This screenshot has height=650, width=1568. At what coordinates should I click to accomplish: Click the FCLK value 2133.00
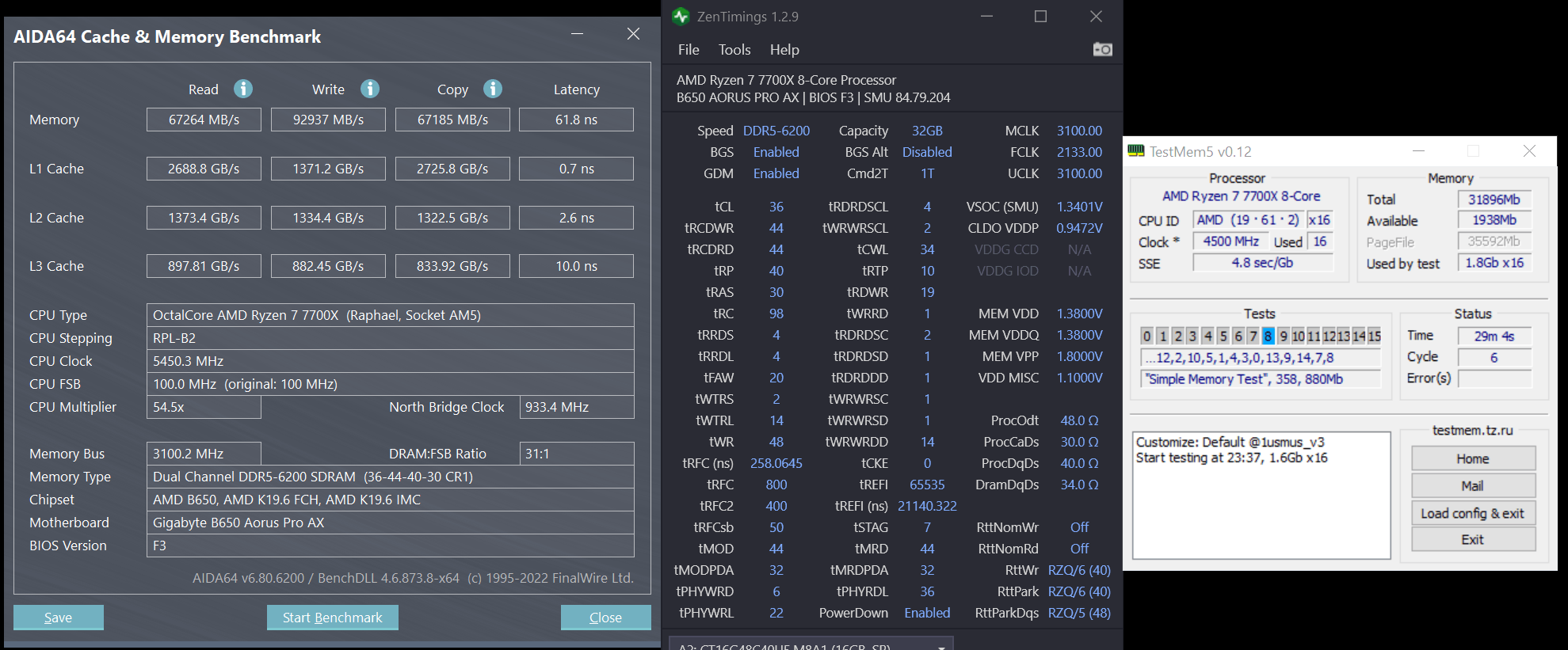[x=1079, y=152]
